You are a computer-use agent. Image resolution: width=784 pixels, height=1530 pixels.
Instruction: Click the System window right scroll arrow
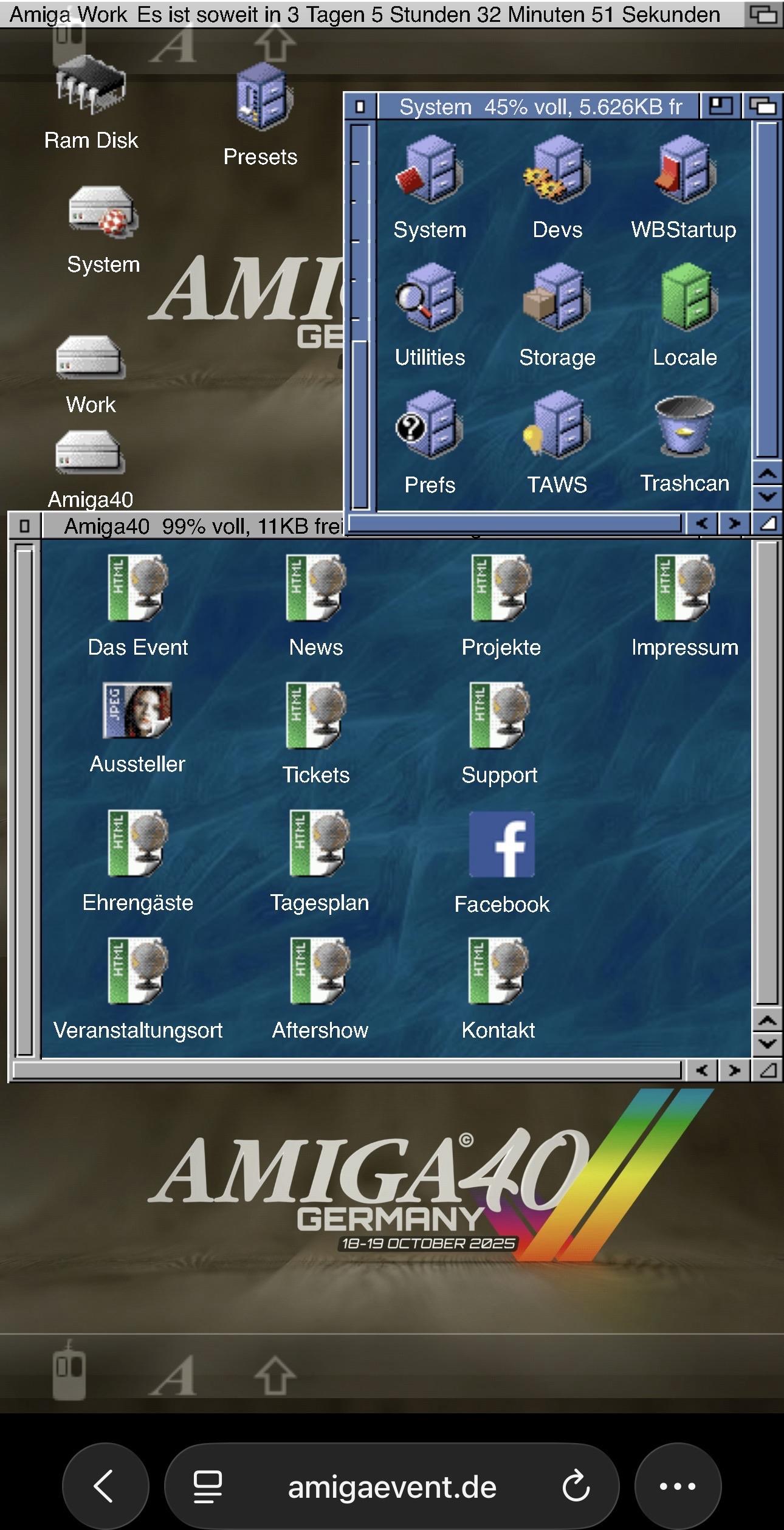pos(734,523)
